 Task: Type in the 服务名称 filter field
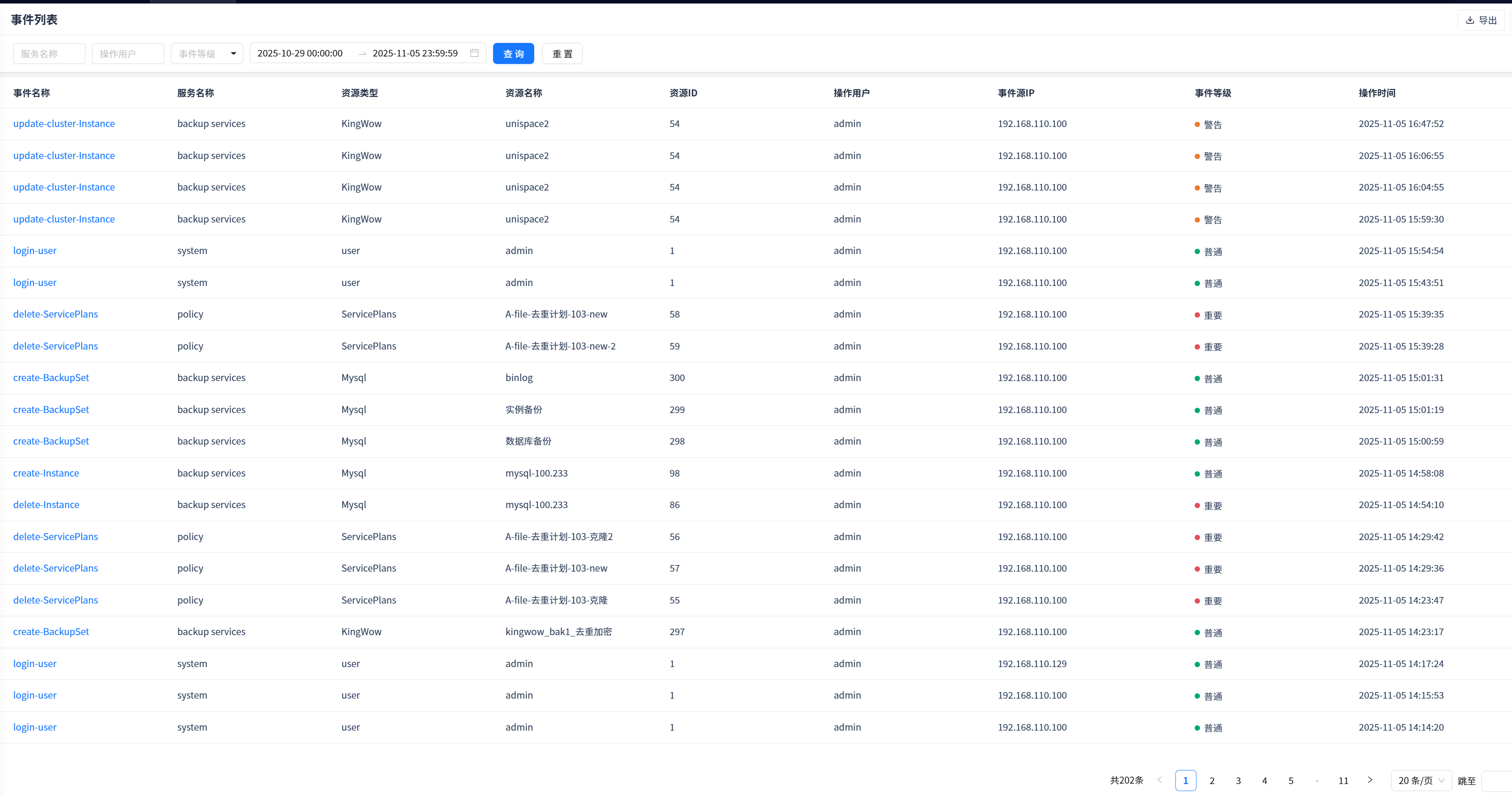tap(49, 53)
